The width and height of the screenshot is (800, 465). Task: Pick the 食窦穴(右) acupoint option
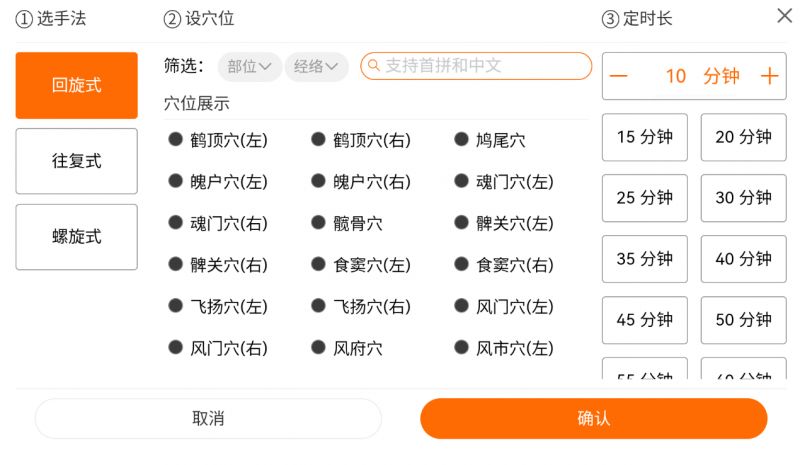coord(461,265)
